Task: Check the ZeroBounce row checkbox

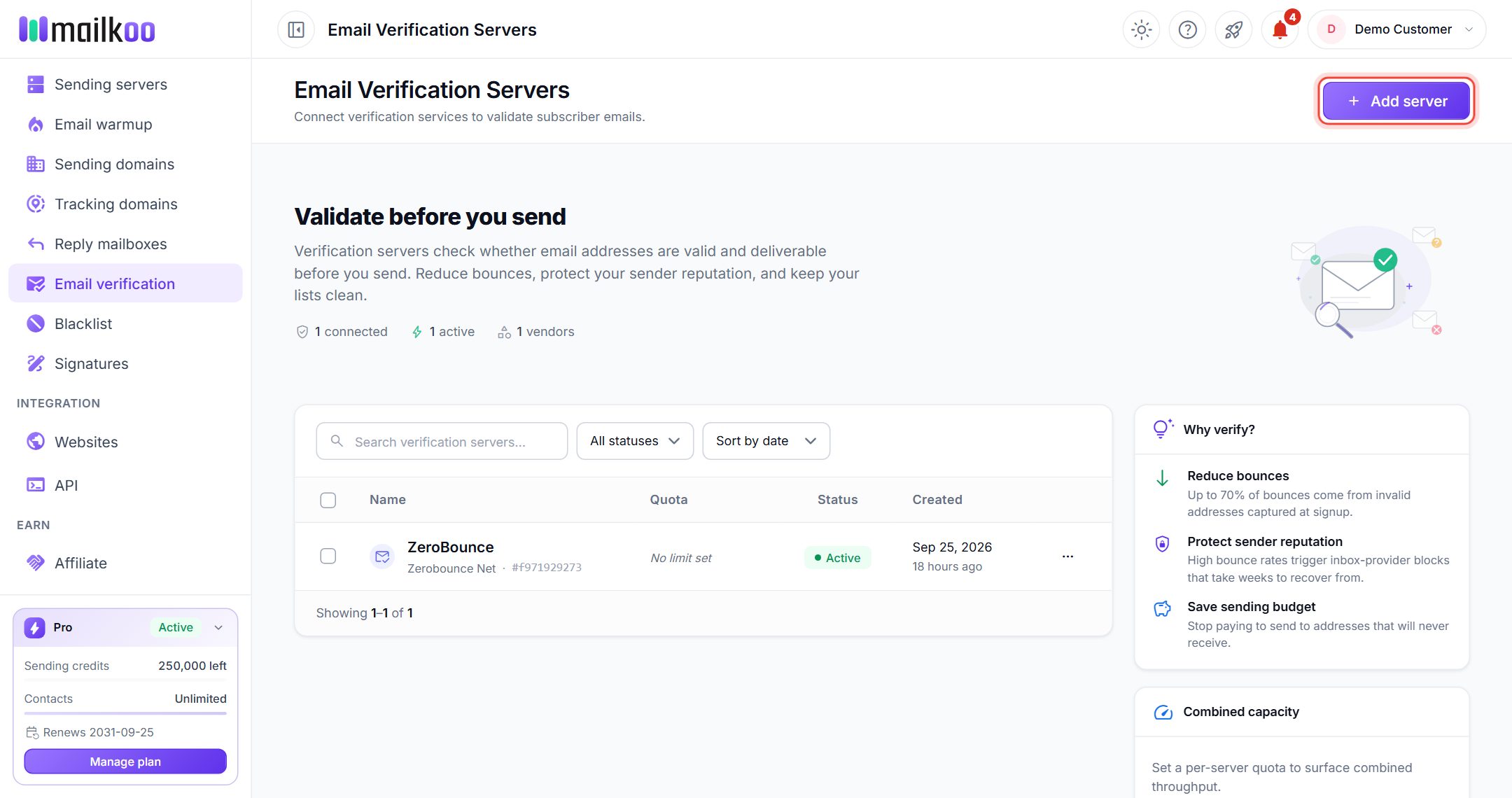Action: [x=328, y=556]
